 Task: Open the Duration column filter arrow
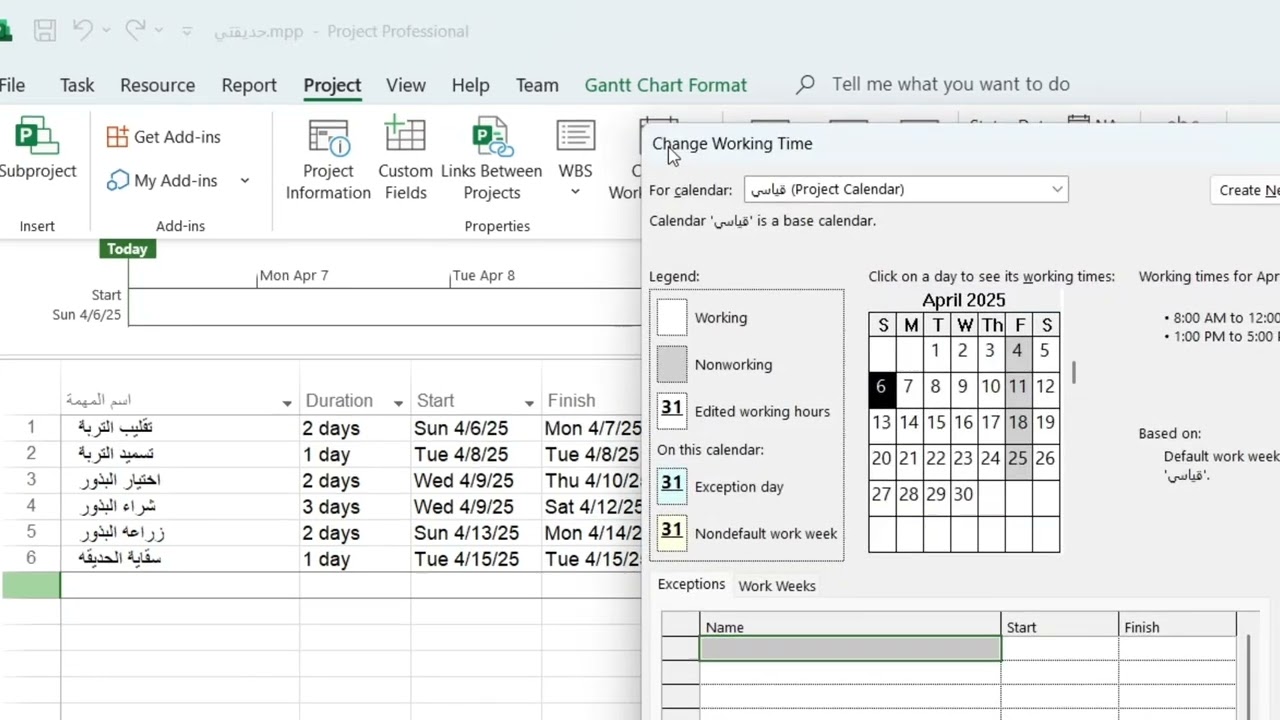click(x=398, y=402)
